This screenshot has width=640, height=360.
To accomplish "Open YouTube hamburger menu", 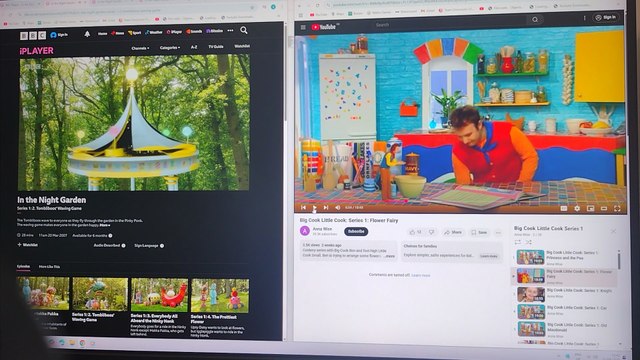I will 303,27.
